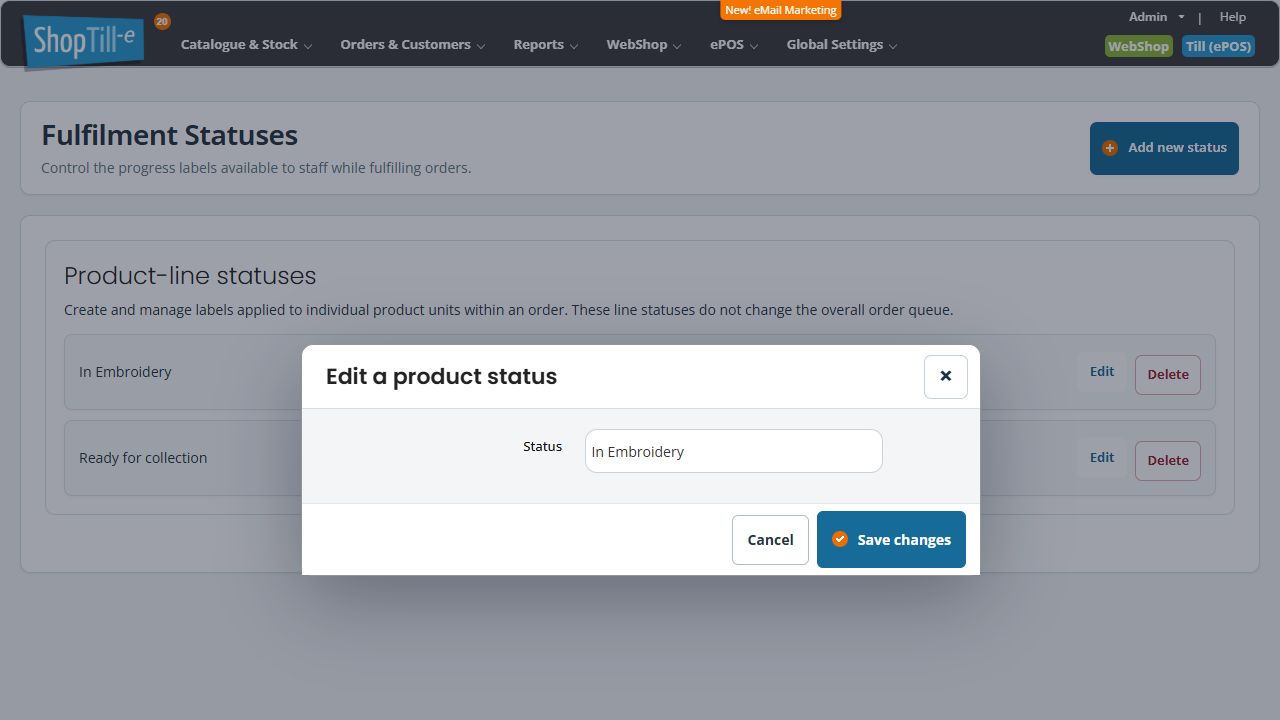Viewport: 1280px width, 720px height.
Task: Select the In Embroidery row text
Action: [125, 372]
